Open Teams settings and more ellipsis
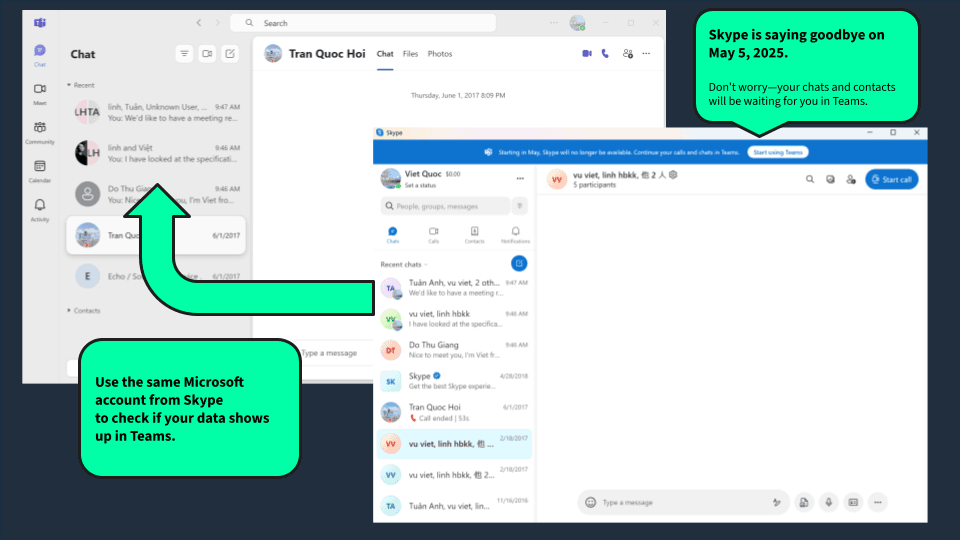 (x=554, y=23)
